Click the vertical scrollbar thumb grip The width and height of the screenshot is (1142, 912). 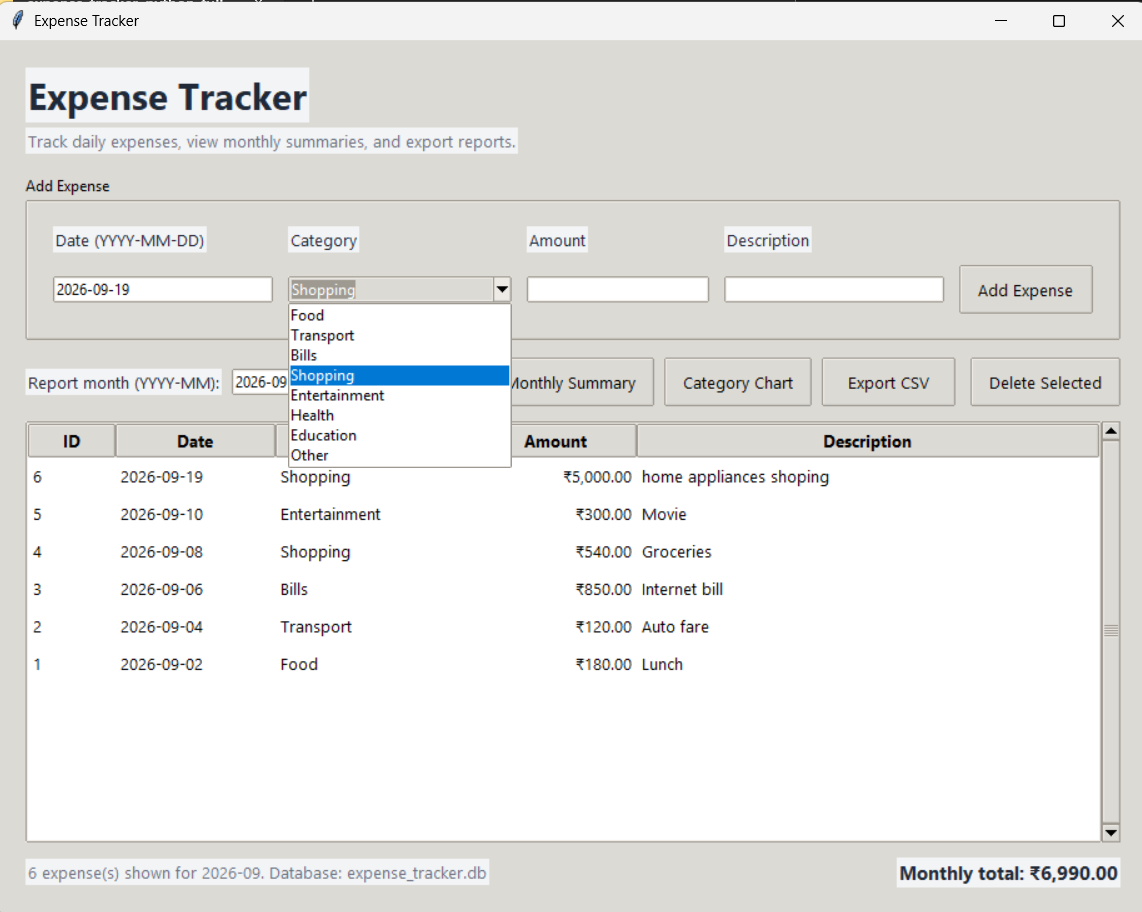(x=1111, y=631)
